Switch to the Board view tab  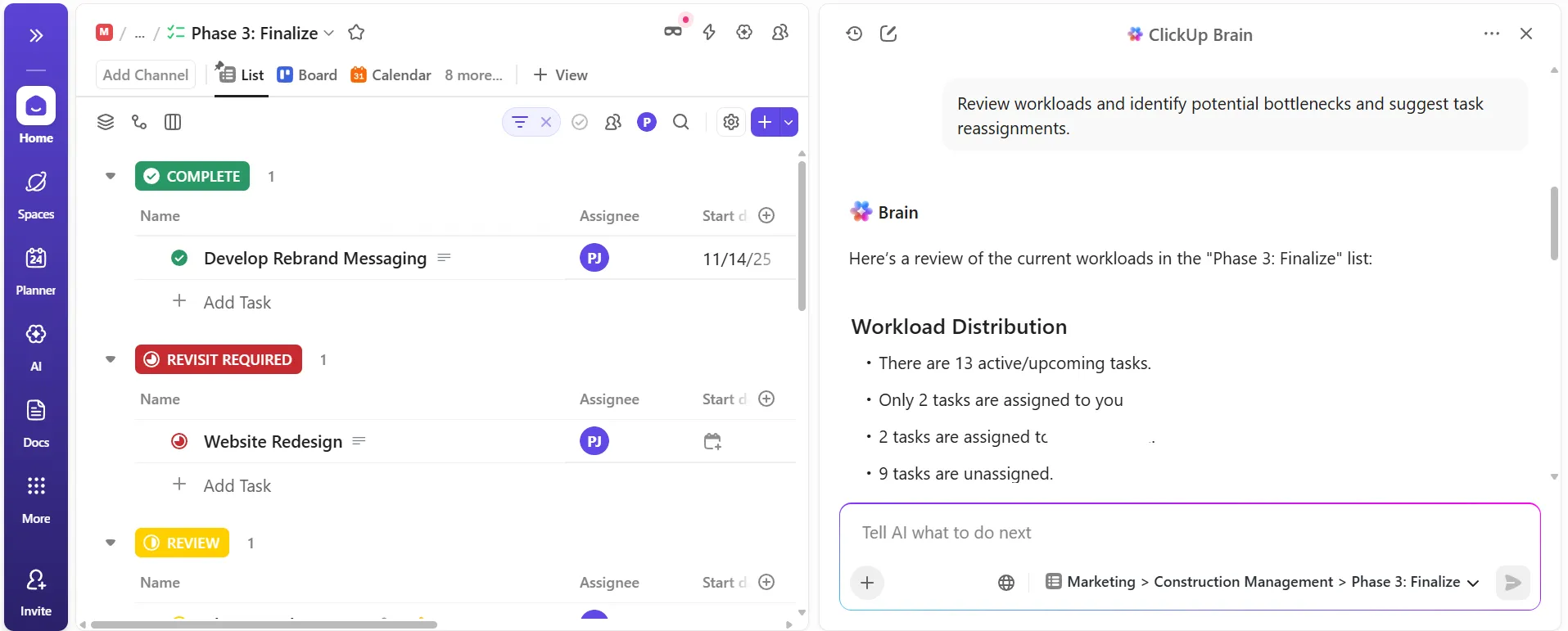point(307,75)
